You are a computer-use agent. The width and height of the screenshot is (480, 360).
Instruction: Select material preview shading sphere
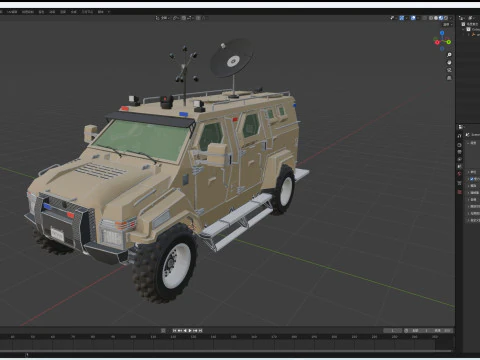(441, 18)
